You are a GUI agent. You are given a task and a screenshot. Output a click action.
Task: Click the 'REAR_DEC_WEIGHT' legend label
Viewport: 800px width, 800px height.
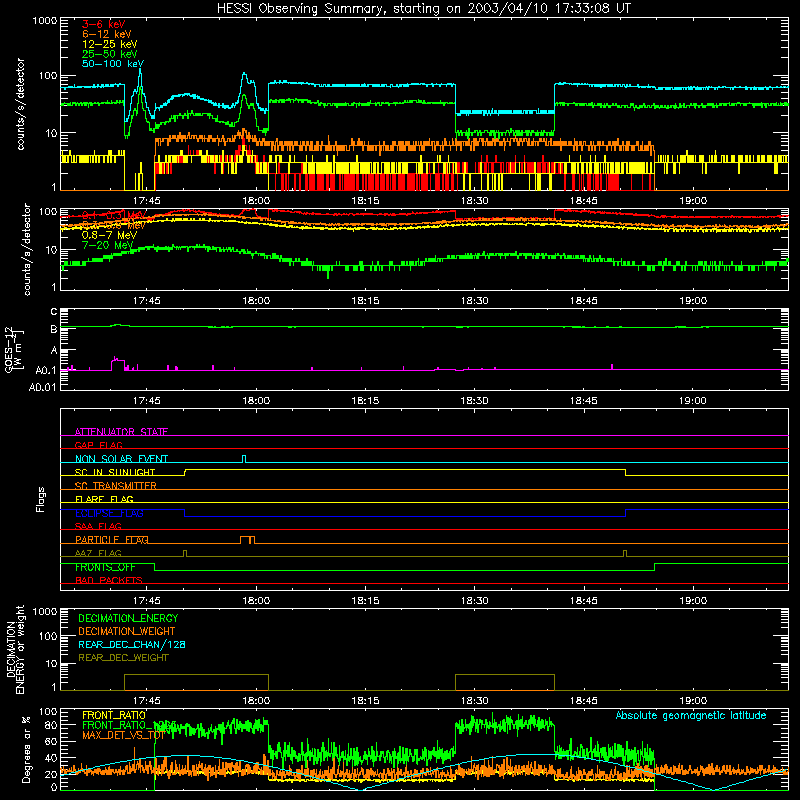(123, 658)
